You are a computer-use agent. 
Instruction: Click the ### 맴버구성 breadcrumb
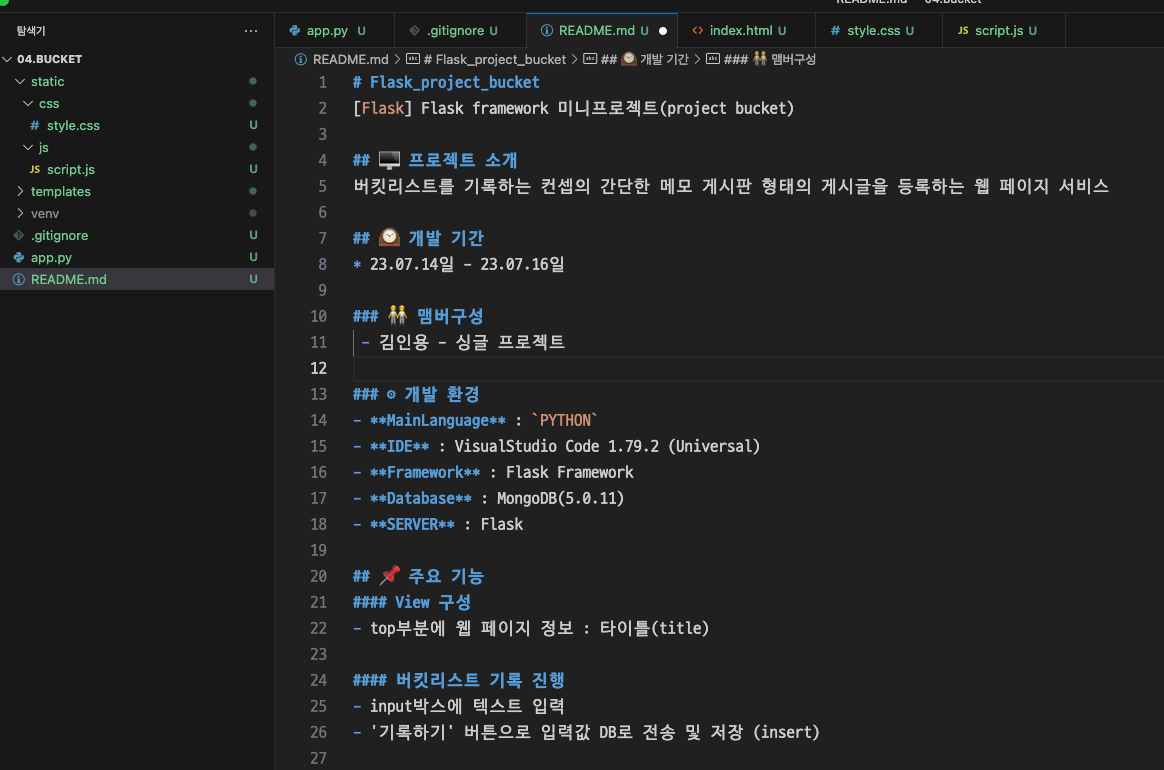coord(769,59)
